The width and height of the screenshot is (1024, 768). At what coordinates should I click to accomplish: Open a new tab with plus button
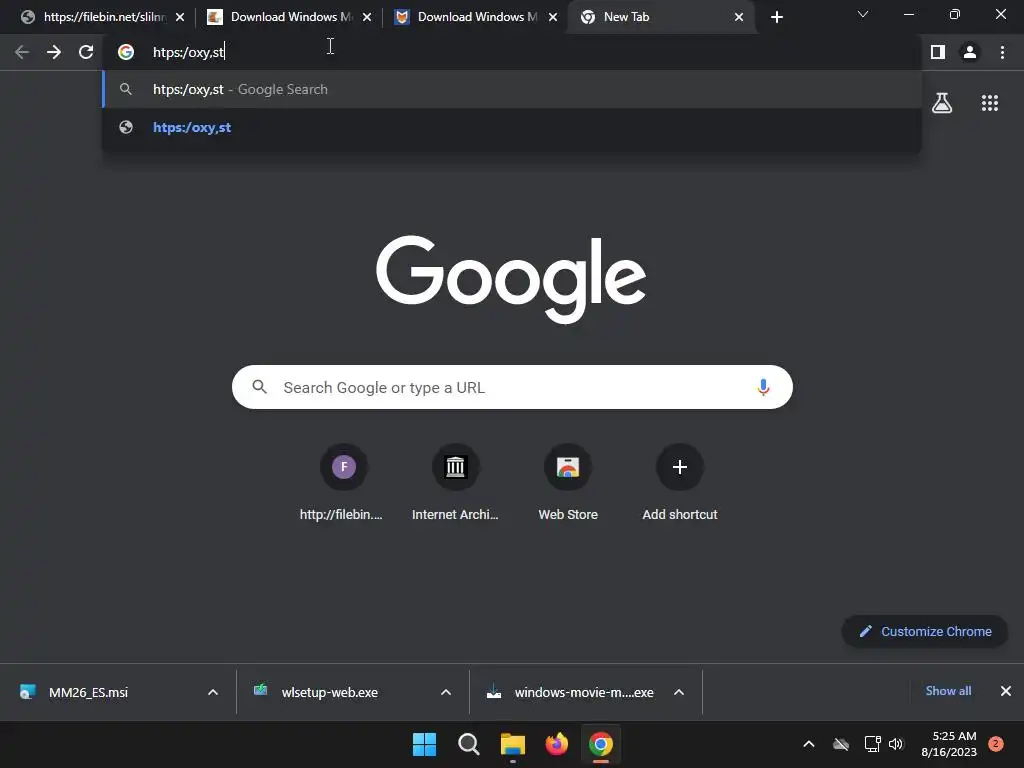(776, 17)
